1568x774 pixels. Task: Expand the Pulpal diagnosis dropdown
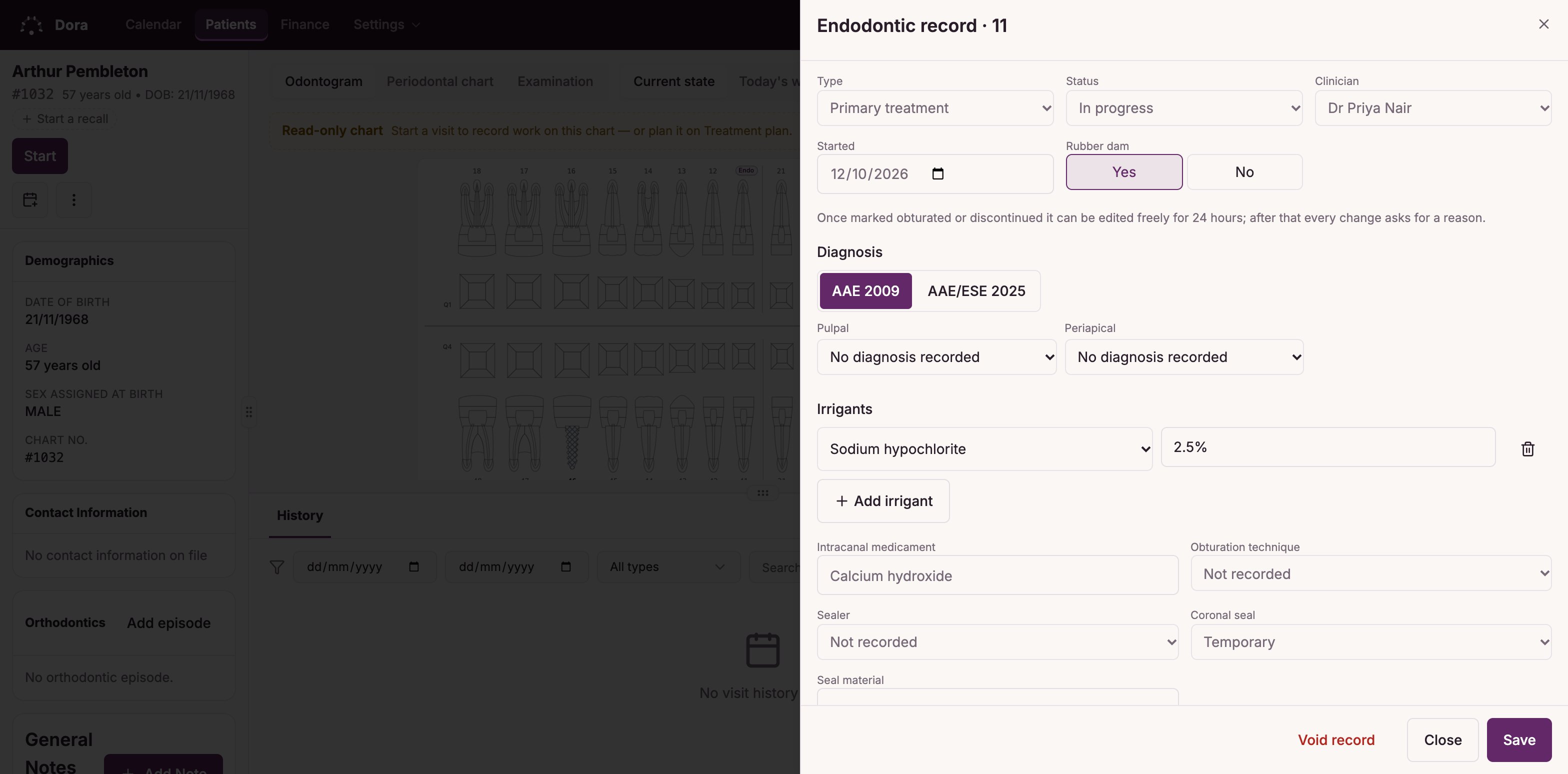point(936,357)
